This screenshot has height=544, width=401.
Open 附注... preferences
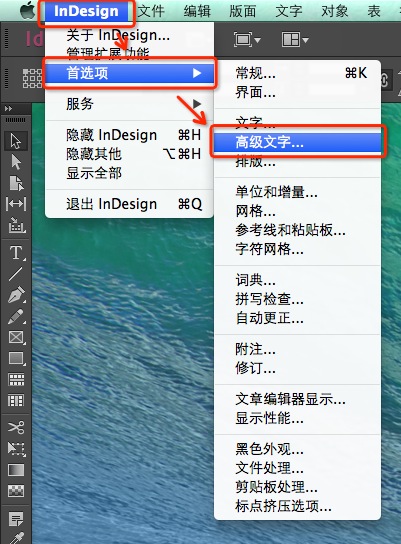[x=298, y=349]
